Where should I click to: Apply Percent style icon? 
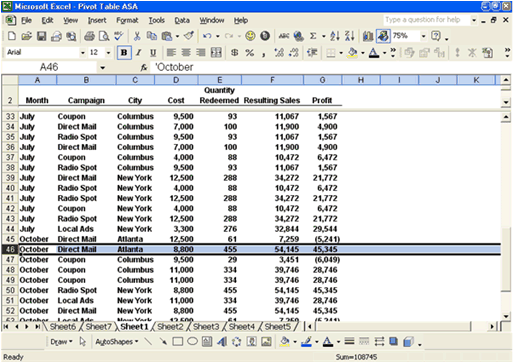[x=249, y=53]
